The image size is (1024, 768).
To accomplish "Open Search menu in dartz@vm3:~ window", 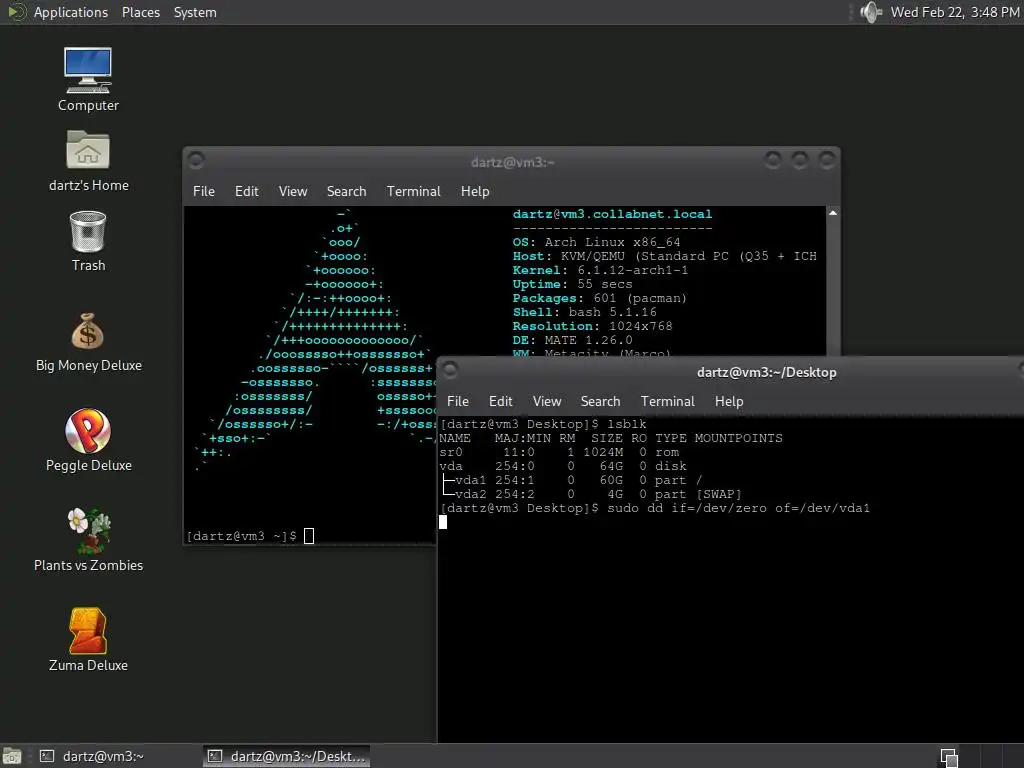I will pyautogui.click(x=346, y=191).
